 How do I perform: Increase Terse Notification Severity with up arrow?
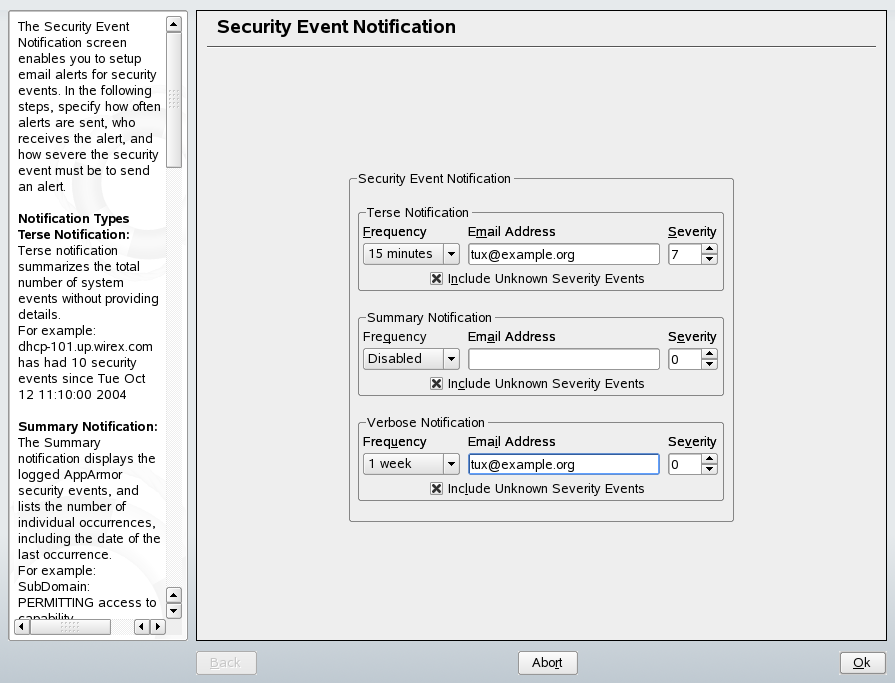pyautogui.click(x=708, y=249)
